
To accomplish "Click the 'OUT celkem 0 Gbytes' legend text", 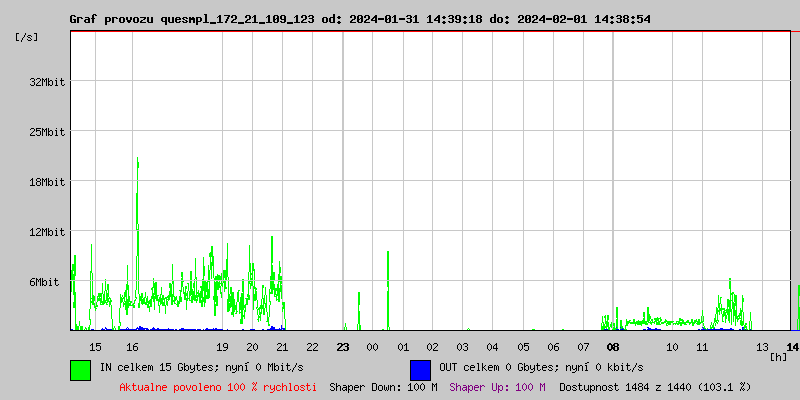I will coord(541,367).
